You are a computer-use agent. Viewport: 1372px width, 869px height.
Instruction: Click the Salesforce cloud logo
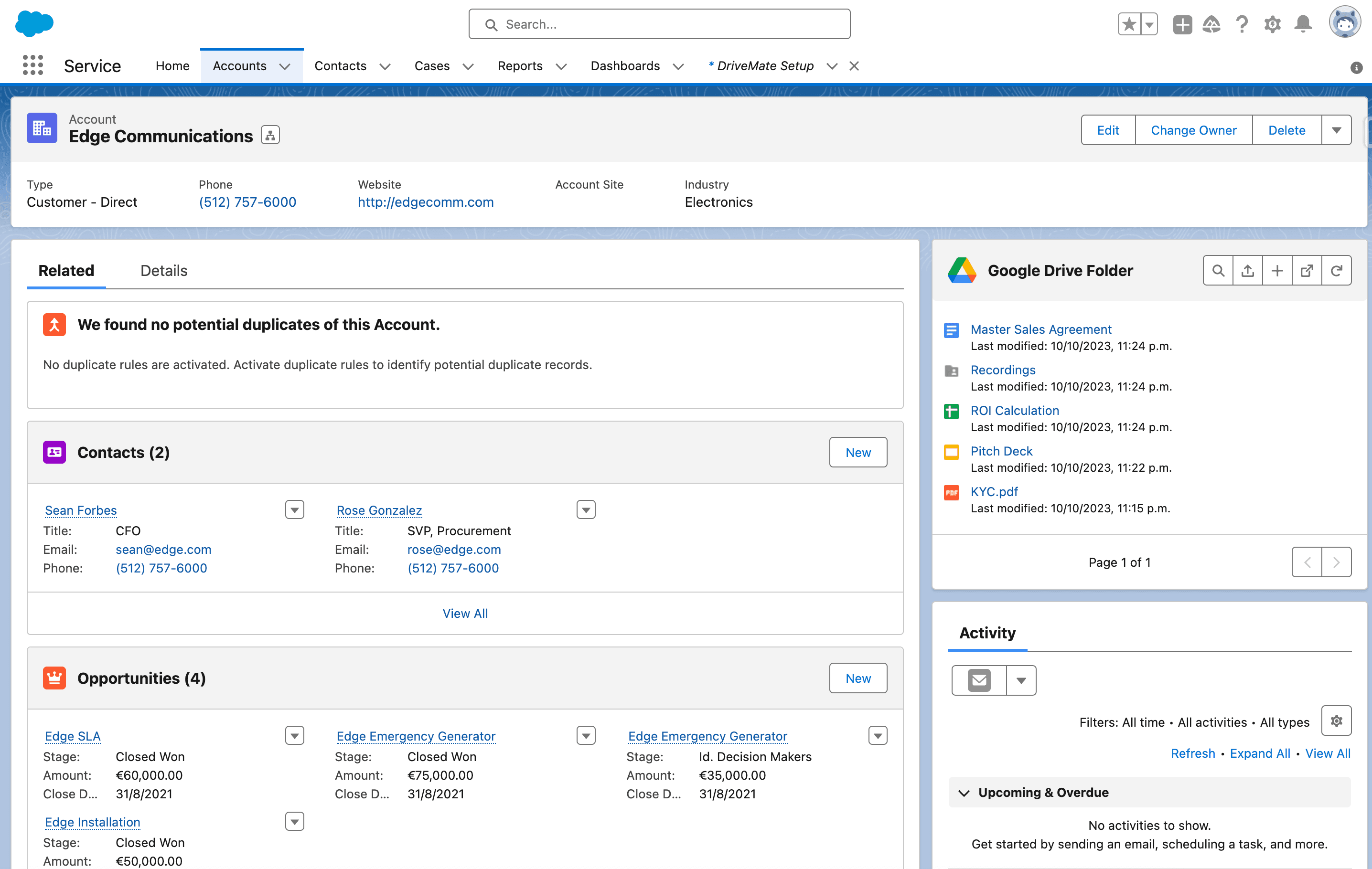[34, 24]
